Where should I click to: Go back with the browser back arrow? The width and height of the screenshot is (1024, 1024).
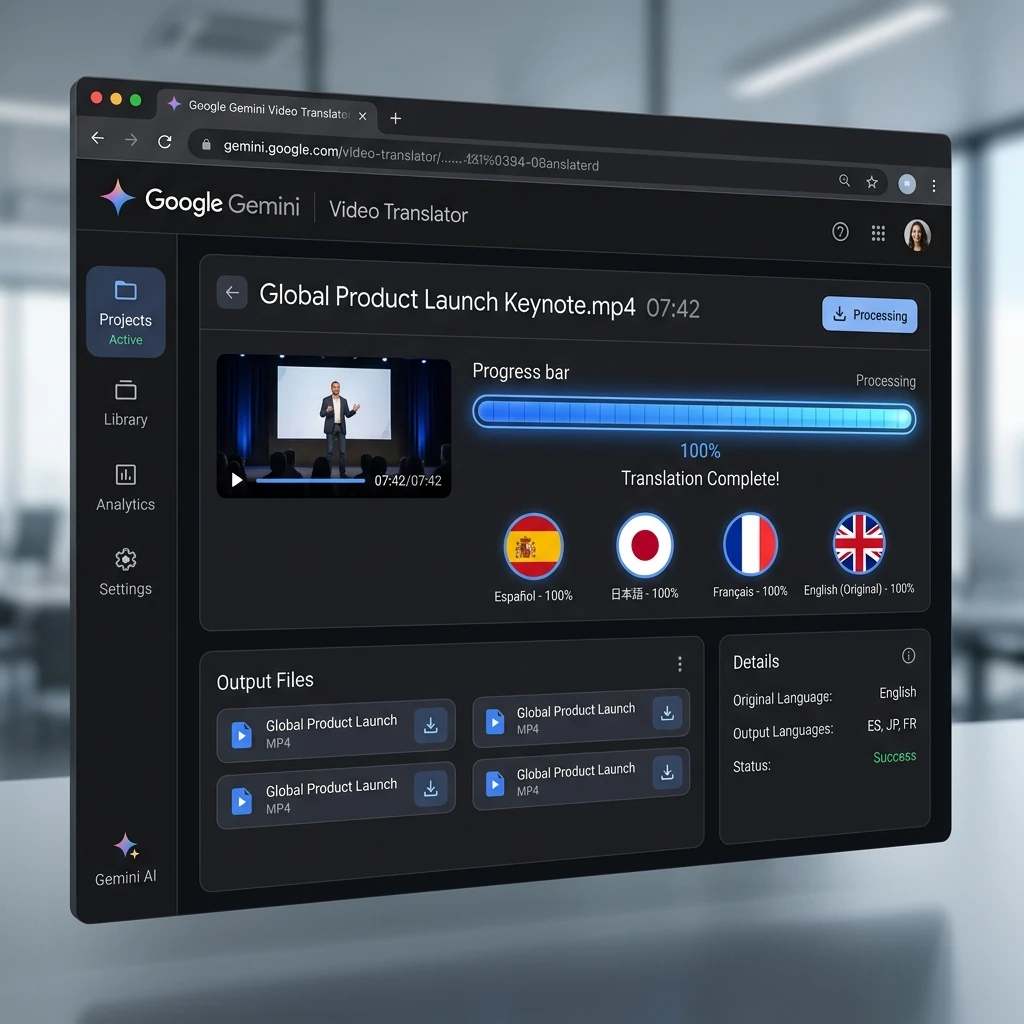[x=98, y=138]
